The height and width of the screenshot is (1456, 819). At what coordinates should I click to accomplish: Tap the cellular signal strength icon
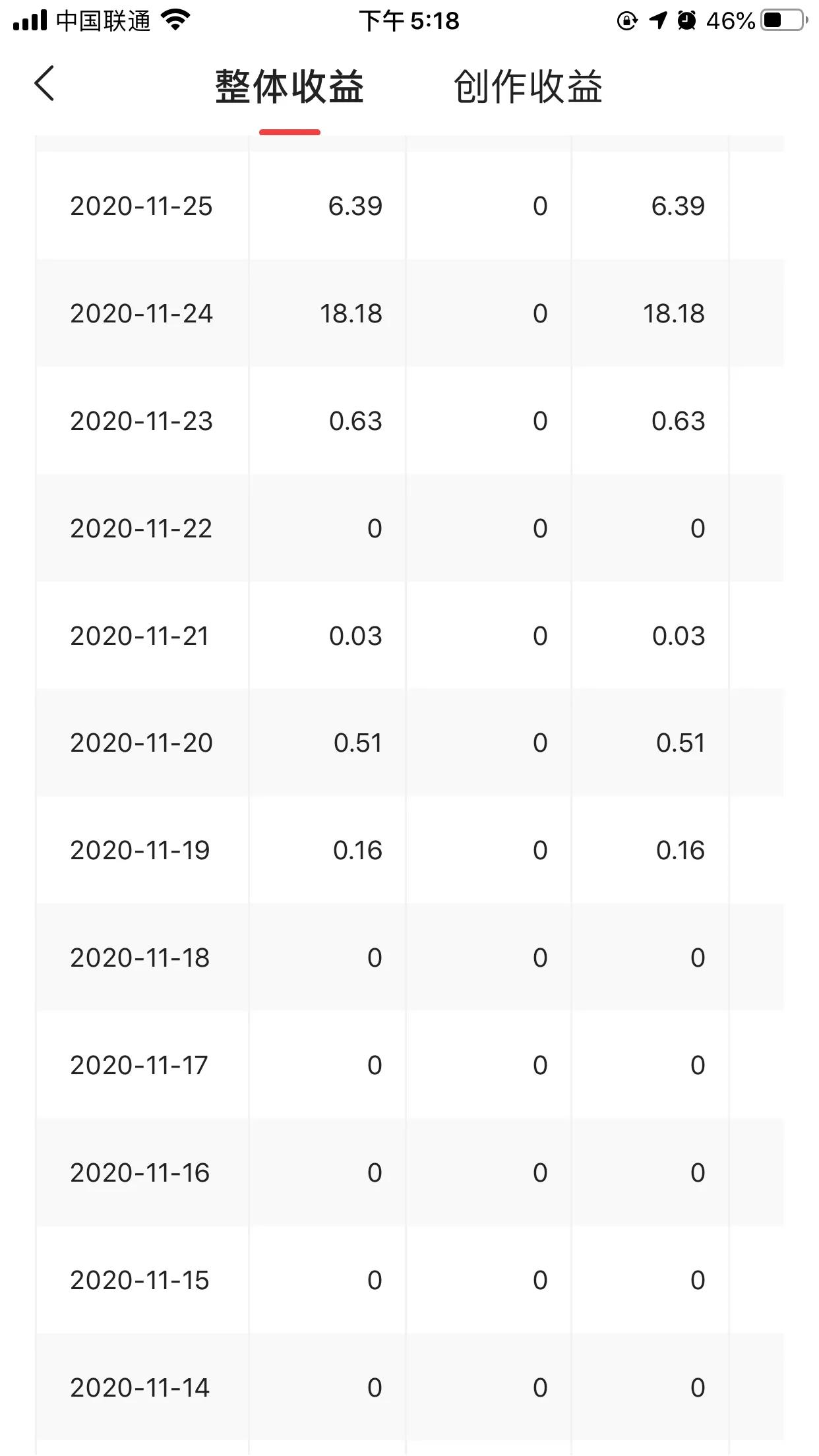(x=30, y=20)
